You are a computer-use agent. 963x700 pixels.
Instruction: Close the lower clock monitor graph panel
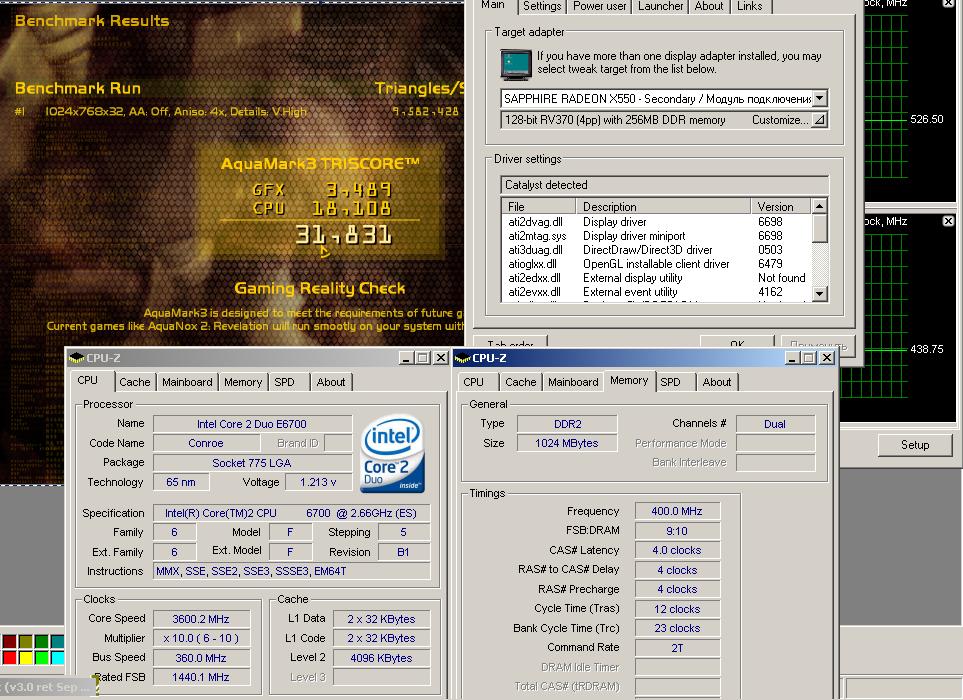coord(948,221)
